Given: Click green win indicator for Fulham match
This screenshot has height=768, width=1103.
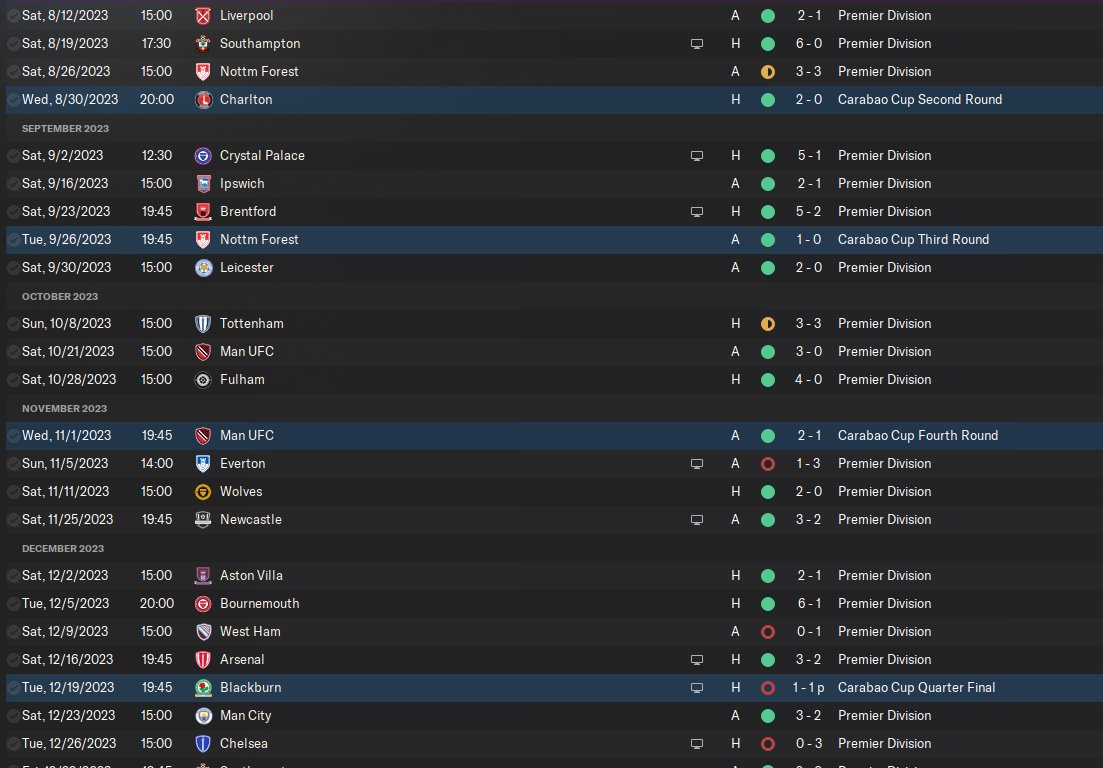Looking at the screenshot, I should 767,380.
